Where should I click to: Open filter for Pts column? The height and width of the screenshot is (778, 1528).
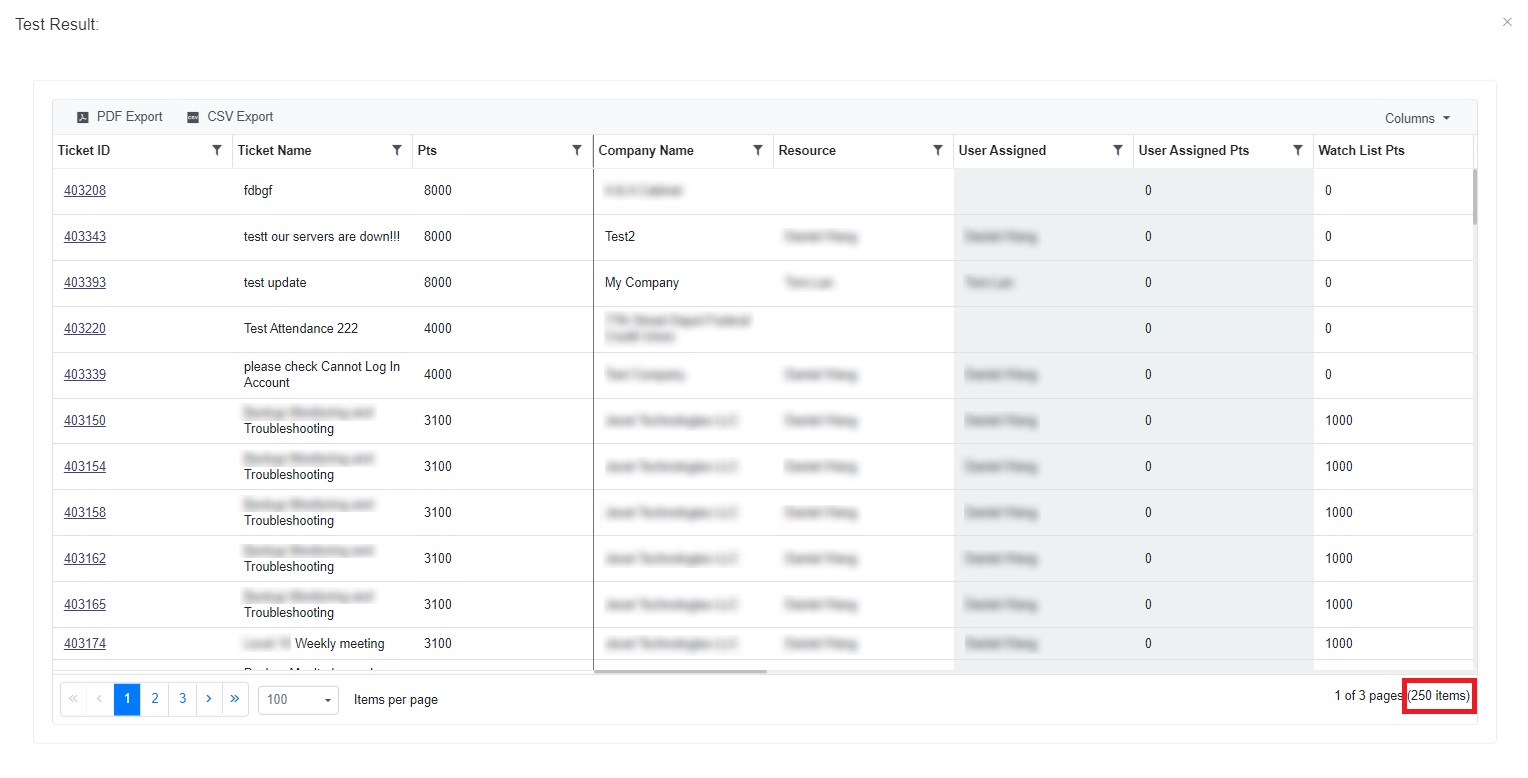pos(577,150)
